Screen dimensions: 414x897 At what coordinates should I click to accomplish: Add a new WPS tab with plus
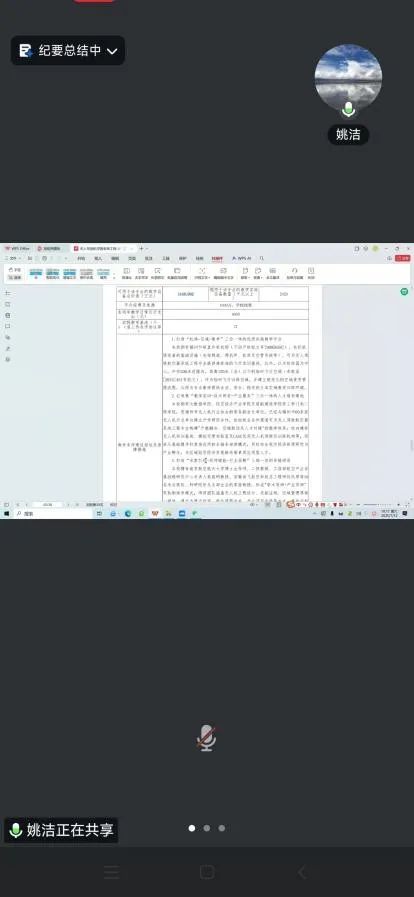[141, 249]
